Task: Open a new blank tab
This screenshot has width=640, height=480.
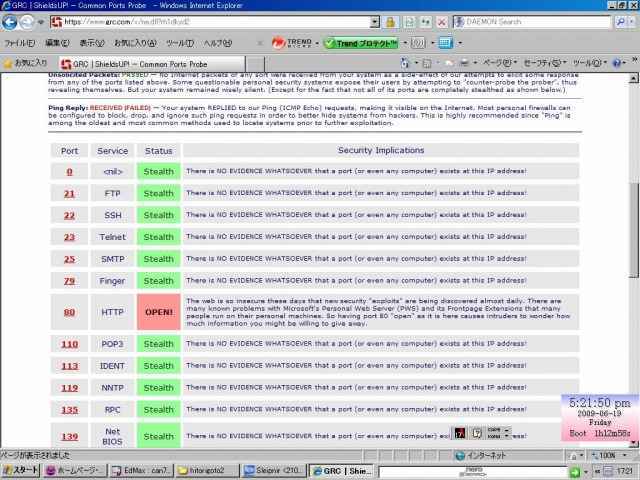Action: (x=255, y=64)
